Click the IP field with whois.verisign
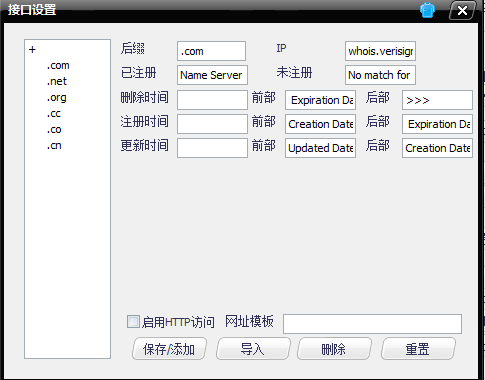Viewport: 485px width, 380px height. (380, 51)
